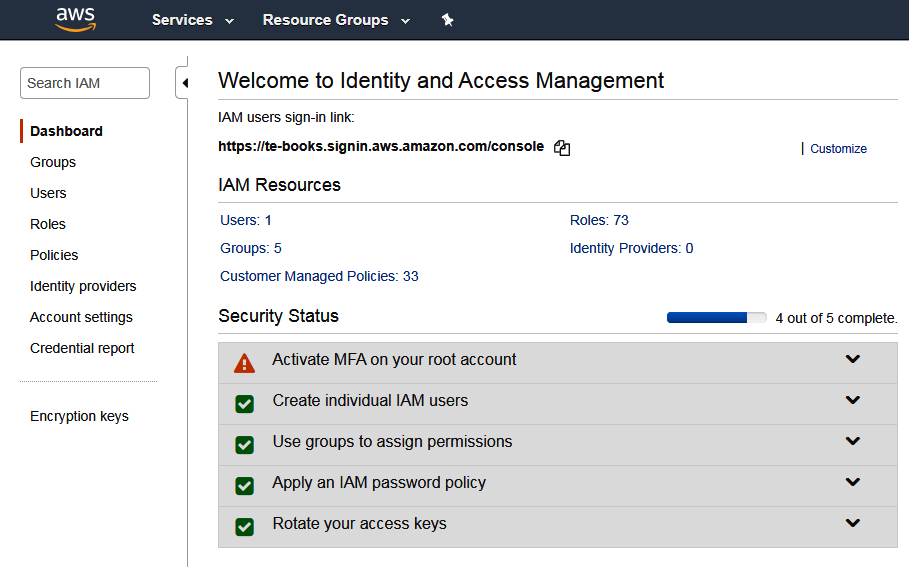Open Policies in the sidebar
Screen dimensions: 909x567
coord(54,255)
